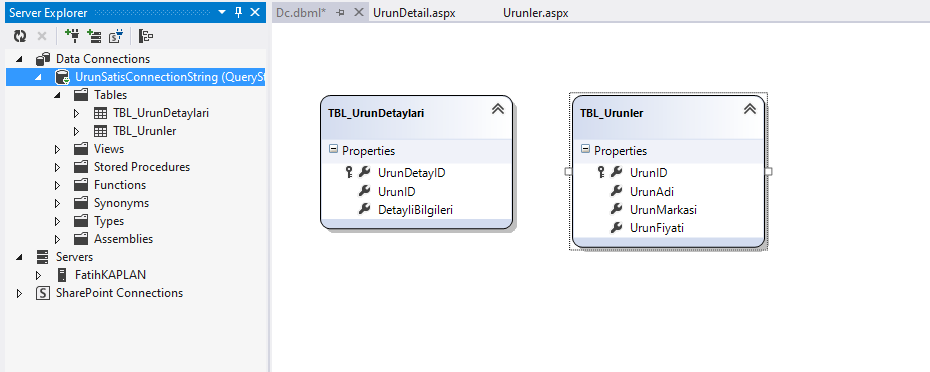Select UrunMarkasi property in diagram
The width and height of the screenshot is (930, 372).
tap(663, 209)
